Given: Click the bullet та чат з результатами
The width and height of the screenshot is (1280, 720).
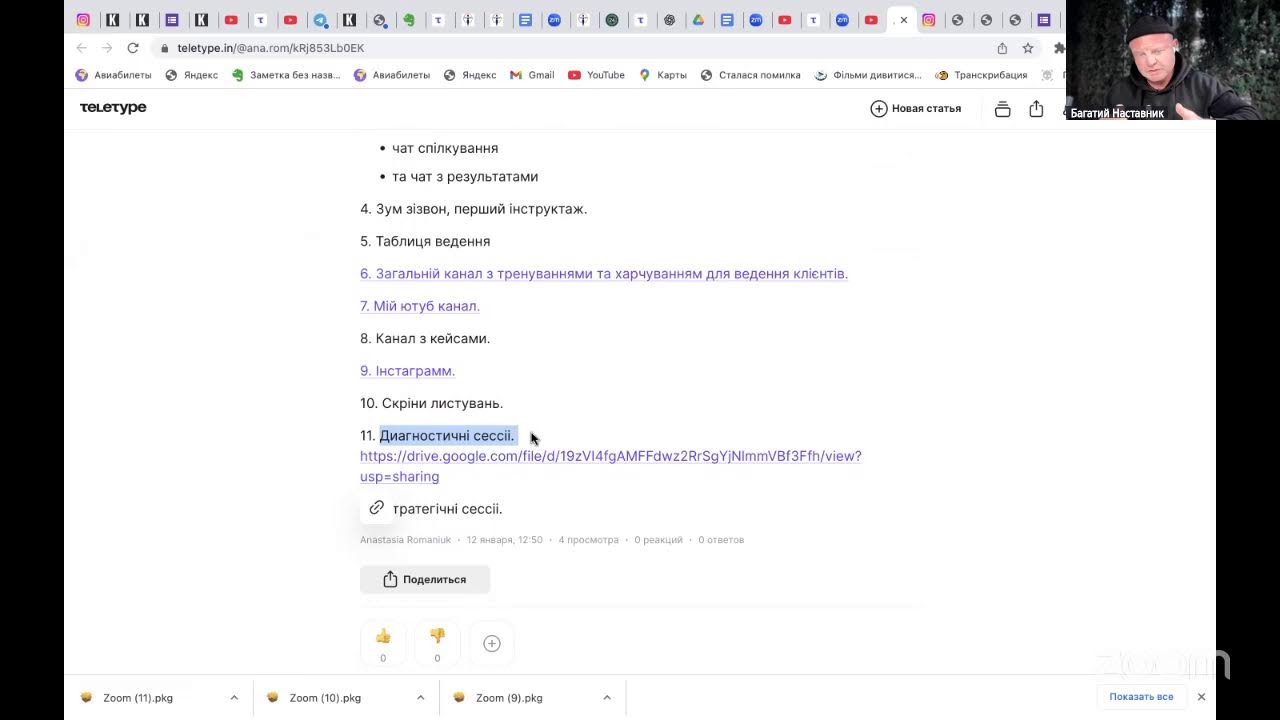Looking at the screenshot, I should [x=465, y=177].
